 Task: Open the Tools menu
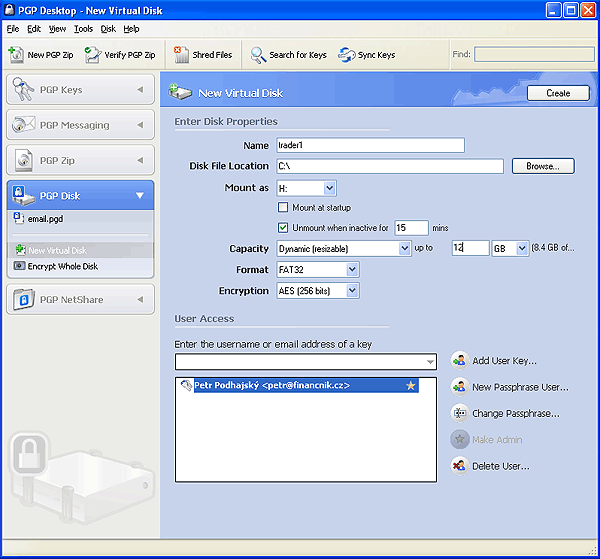coord(83,29)
